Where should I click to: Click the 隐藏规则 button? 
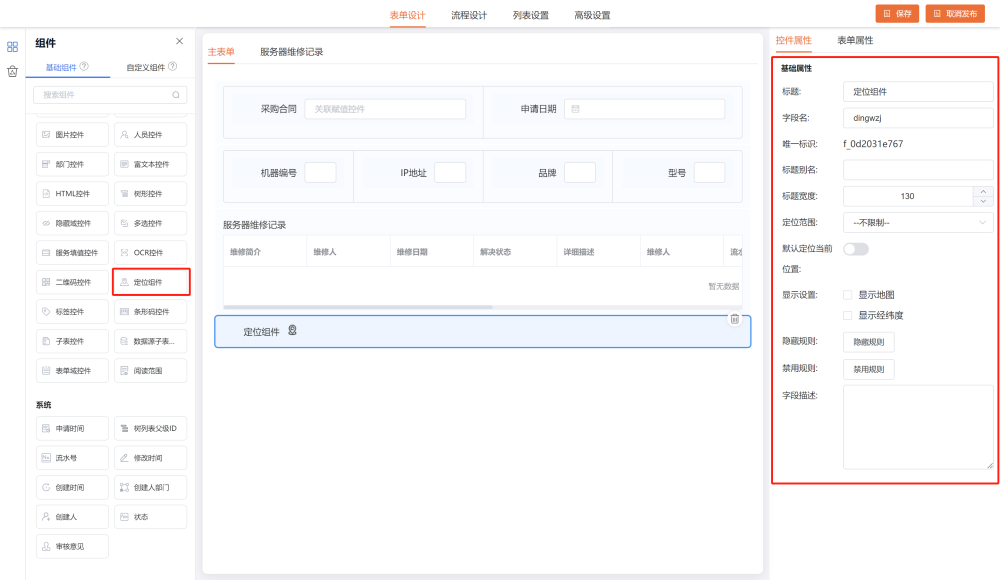pyautogui.click(x=868, y=342)
